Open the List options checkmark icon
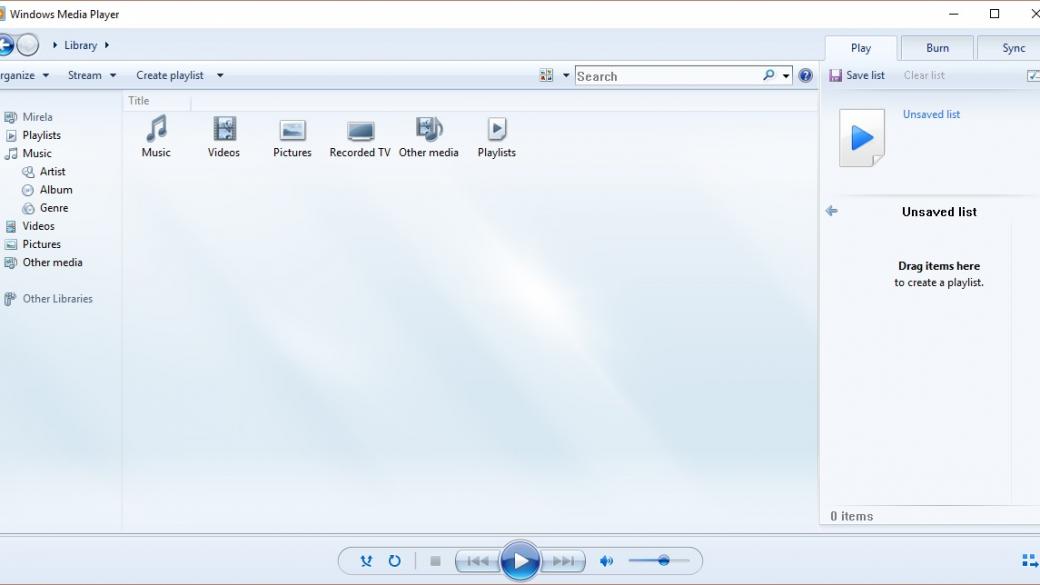Screen dimensions: 1040x585 coord(1033,76)
